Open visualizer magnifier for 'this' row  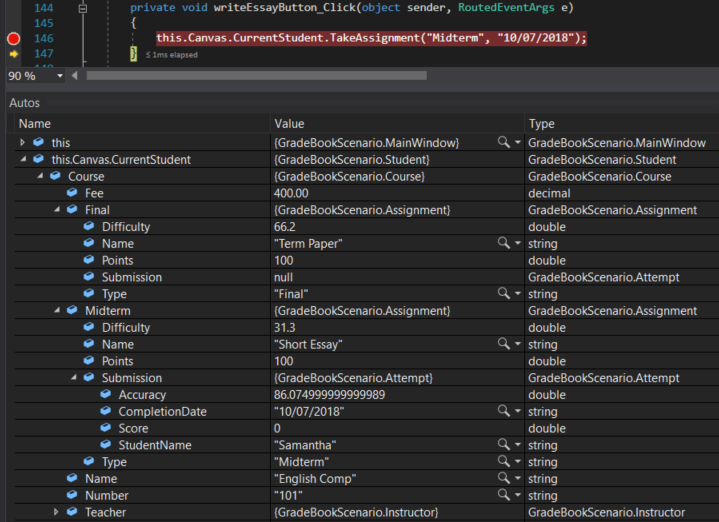pyautogui.click(x=503, y=142)
